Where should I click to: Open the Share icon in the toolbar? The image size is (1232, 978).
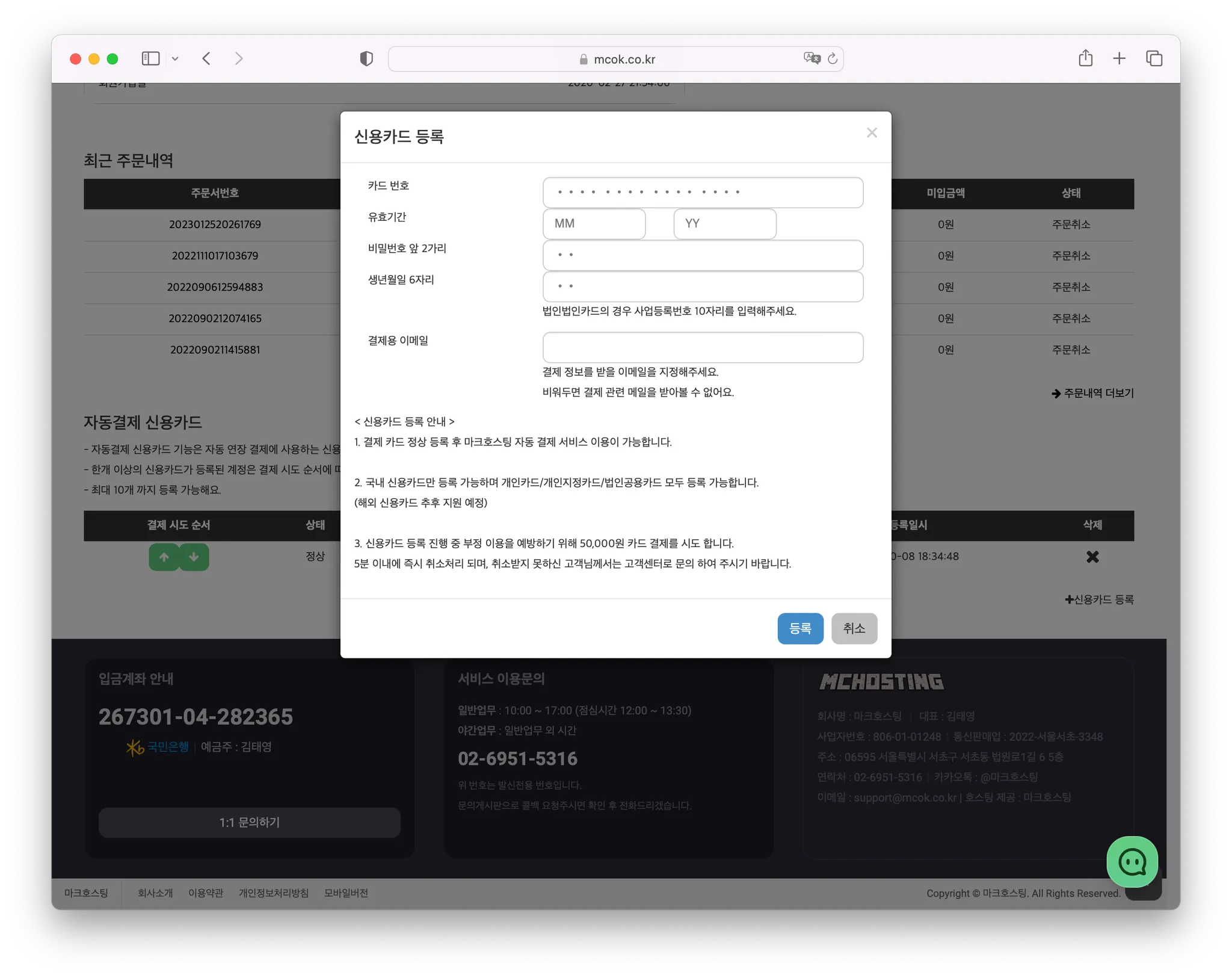(x=1085, y=58)
